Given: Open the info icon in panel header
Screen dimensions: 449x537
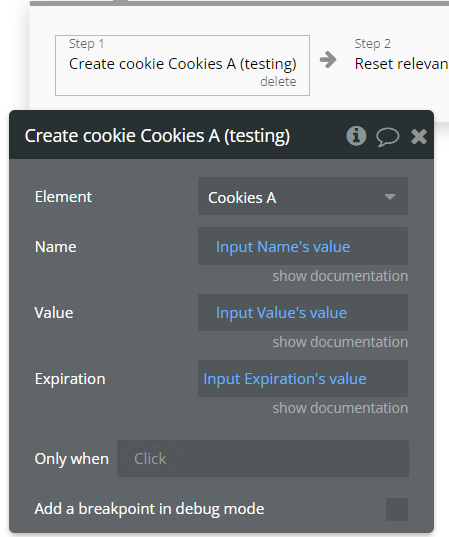Looking at the screenshot, I should tap(356, 136).
